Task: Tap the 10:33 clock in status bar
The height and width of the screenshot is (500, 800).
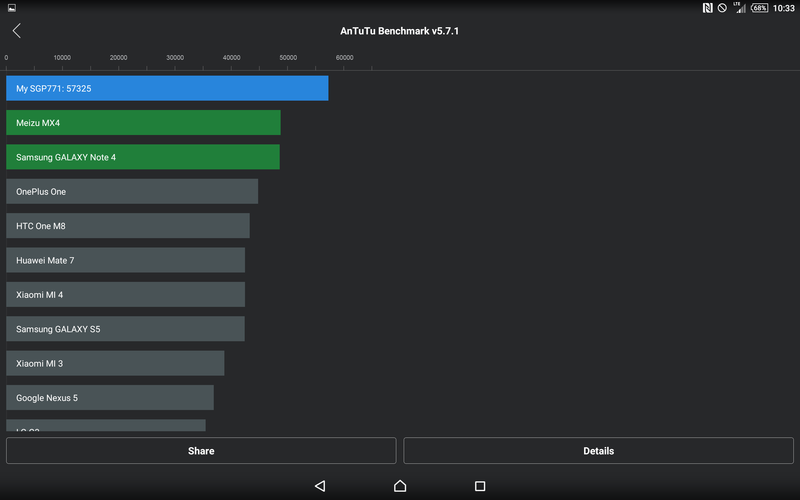Action: 784,8
